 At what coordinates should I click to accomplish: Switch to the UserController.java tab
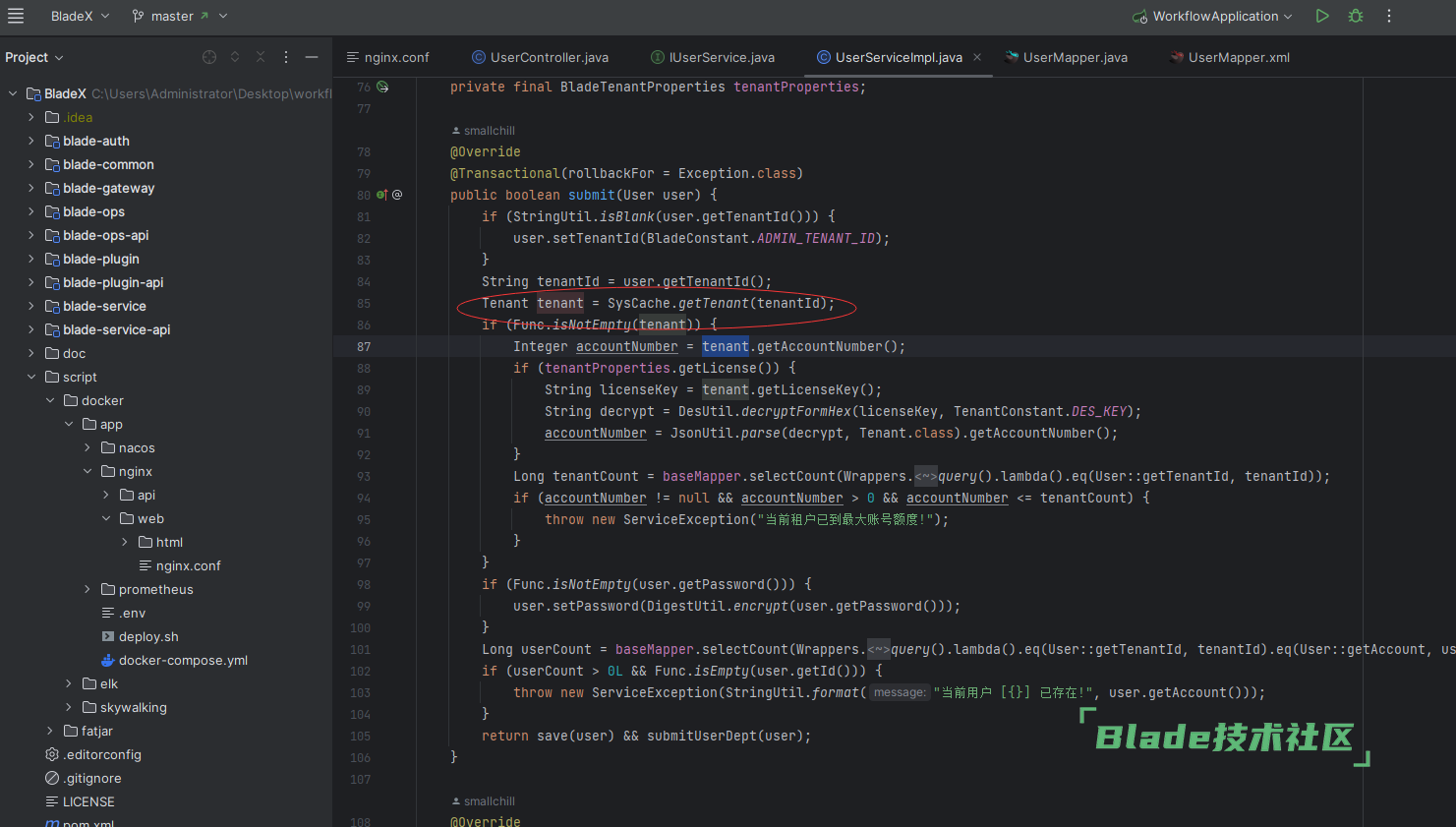[541, 57]
